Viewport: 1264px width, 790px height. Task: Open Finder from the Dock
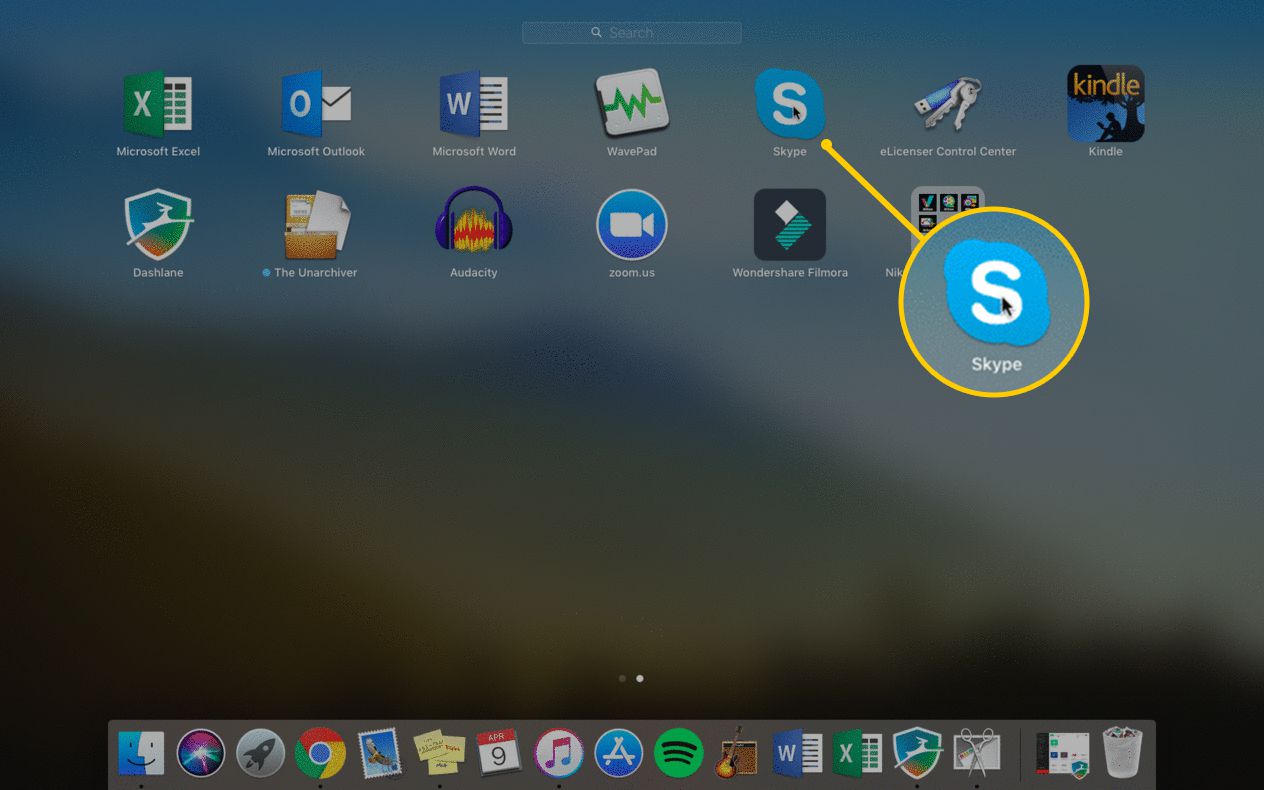(x=141, y=753)
